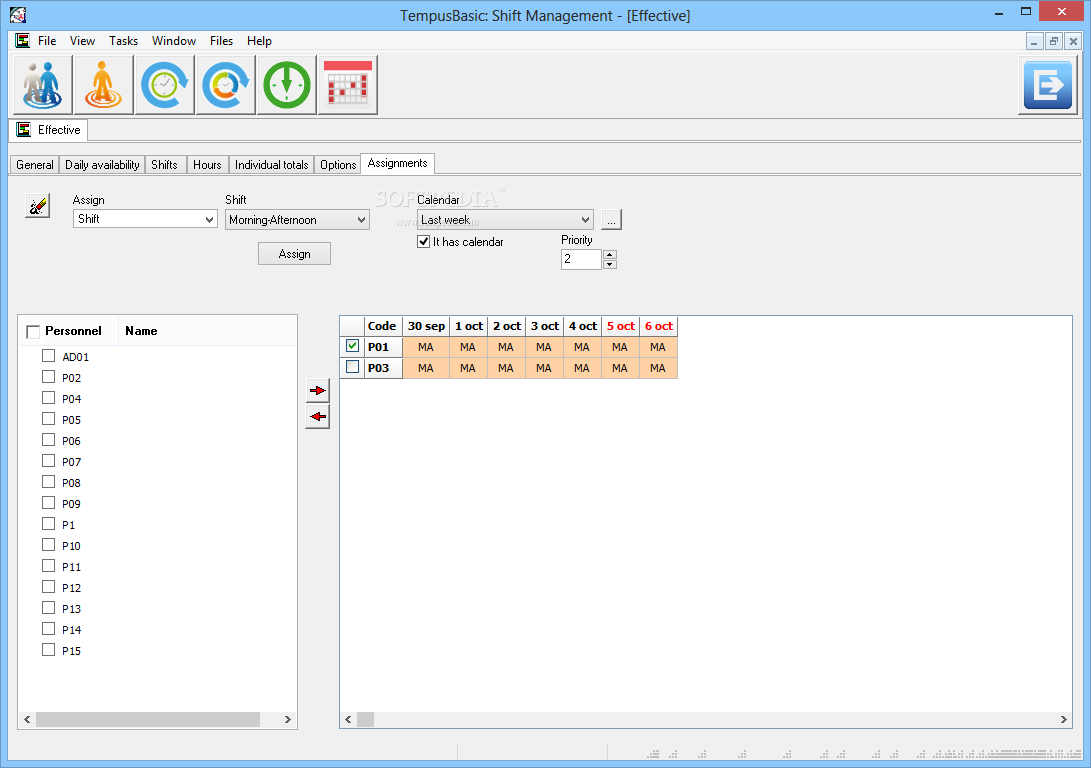The height and width of the screenshot is (768, 1091).
Task: Click the 5 oct column header
Action: 621,326
